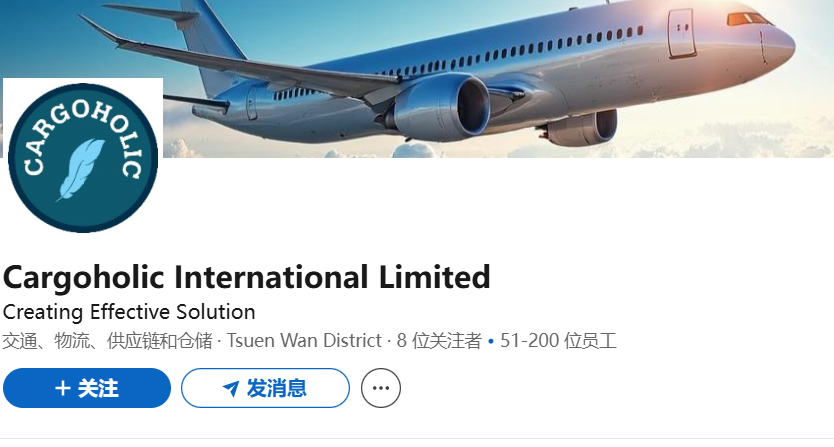834x447 pixels.
Task: Open the 51-200 位员工 employees link
Action: click(x=558, y=341)
